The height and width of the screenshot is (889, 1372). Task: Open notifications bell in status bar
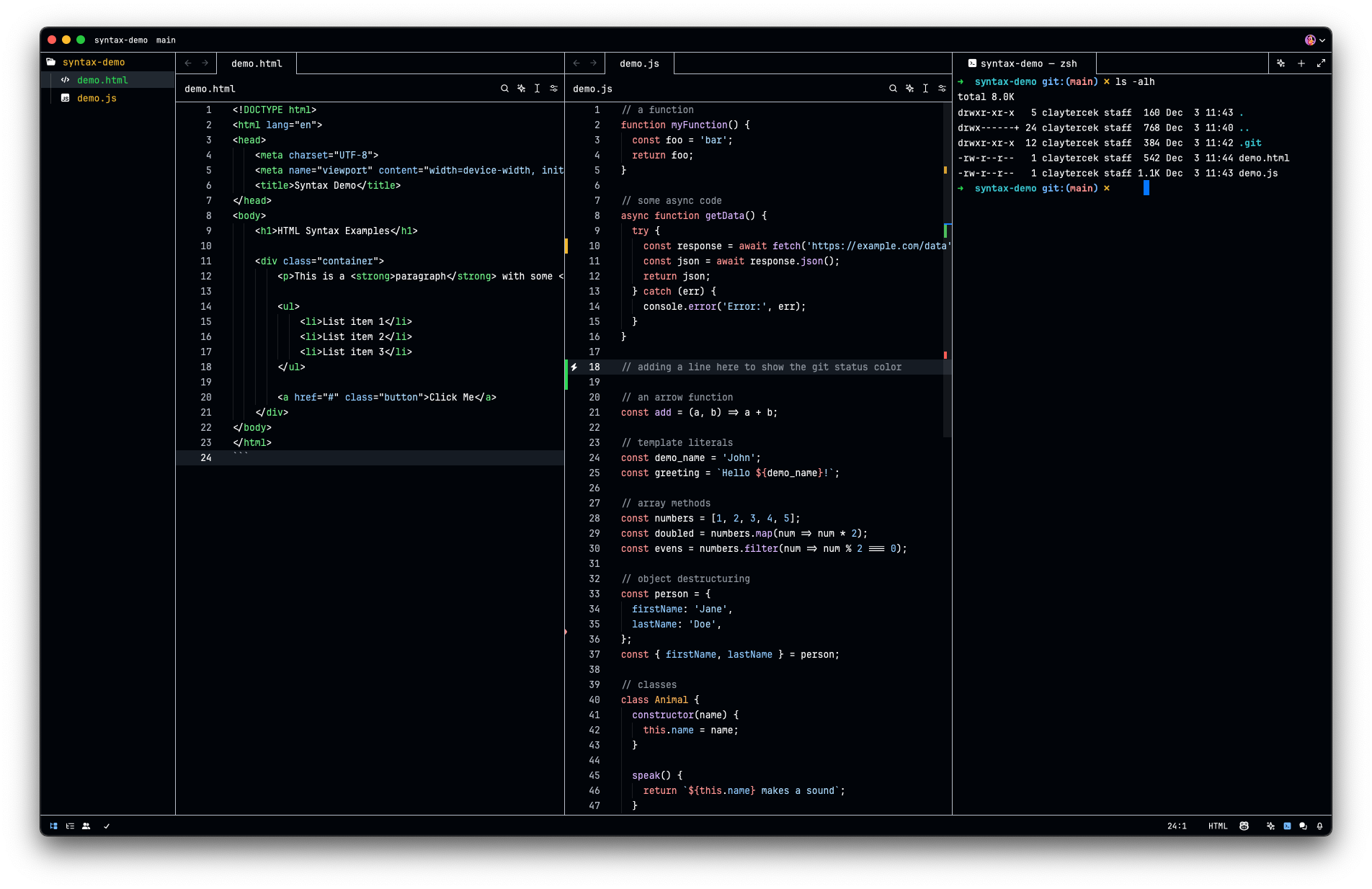pos(1319,826)
